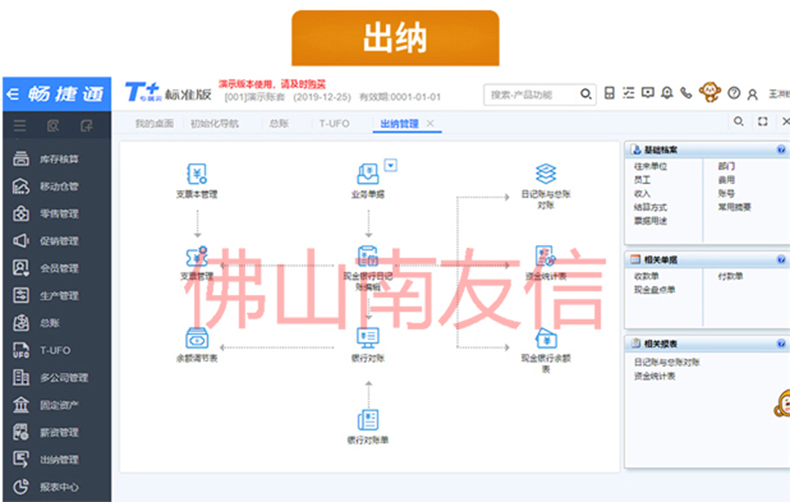The height and width of the screenshot is (502, 790).
Task: Open 银行对账 flow icon
Action: pyautogui.click(x=368, y=338)
